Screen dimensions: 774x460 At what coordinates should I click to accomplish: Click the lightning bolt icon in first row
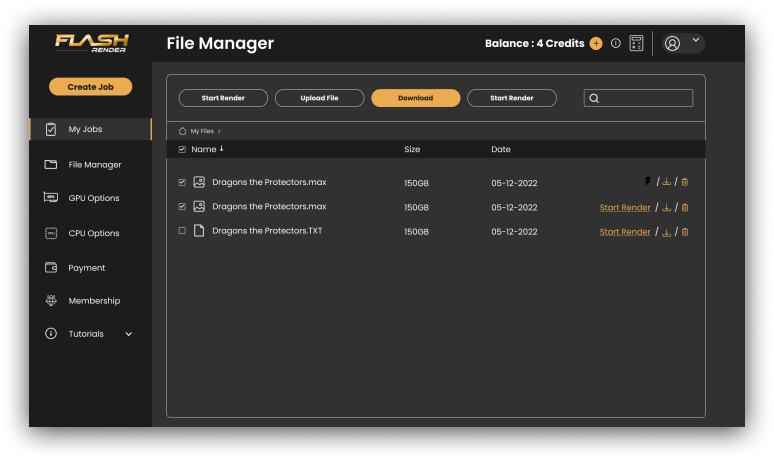(648, 182)
